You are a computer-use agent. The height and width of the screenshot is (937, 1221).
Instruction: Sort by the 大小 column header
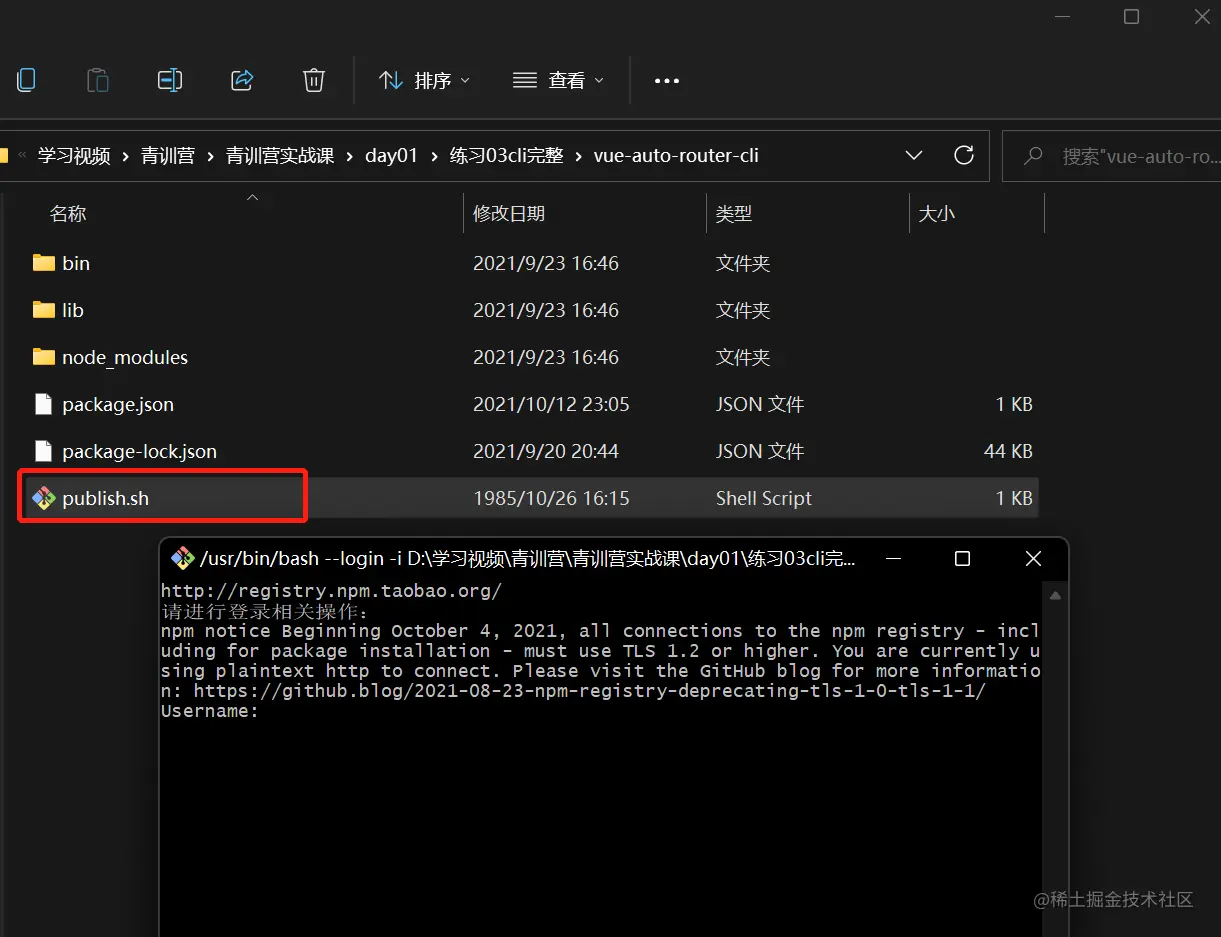[937, 213]
